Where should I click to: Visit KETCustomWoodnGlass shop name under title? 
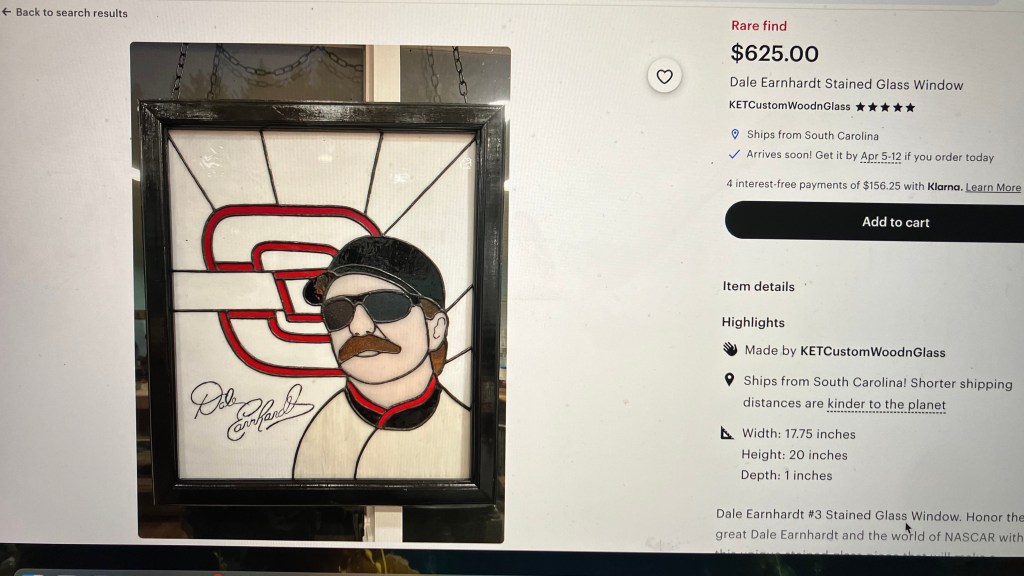point(790,106)
